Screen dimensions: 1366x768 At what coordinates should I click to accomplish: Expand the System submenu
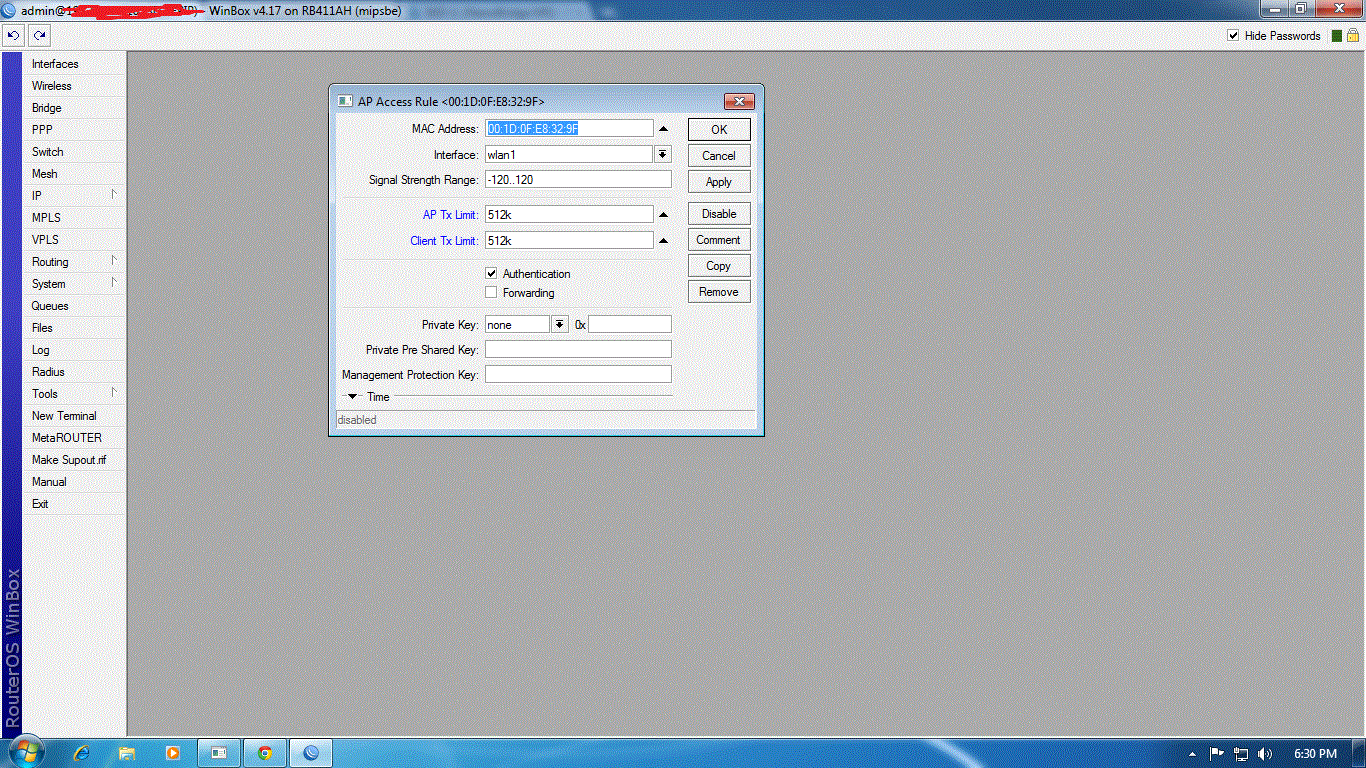(75, 284)
